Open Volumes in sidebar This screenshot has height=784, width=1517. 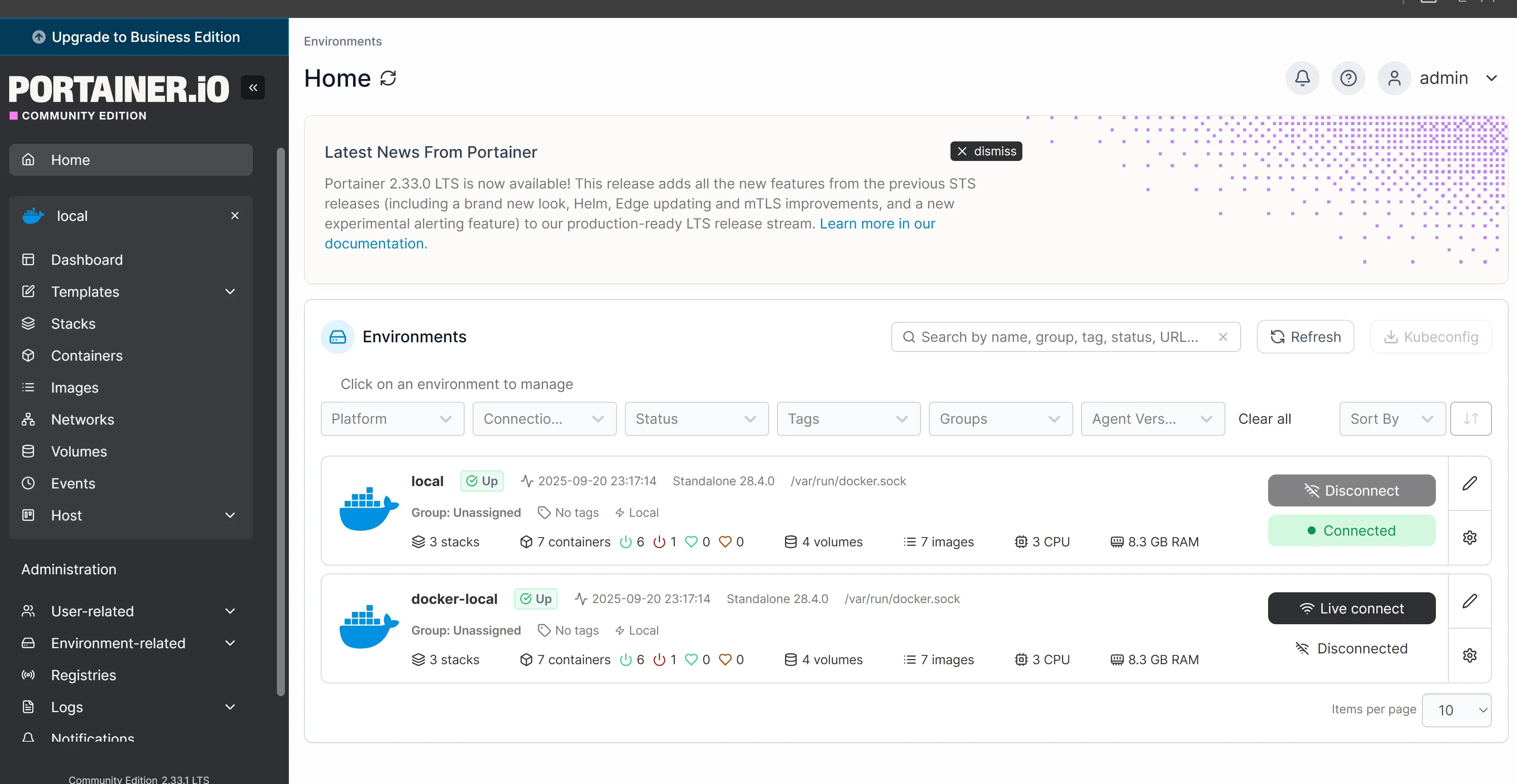coord(131,451)
